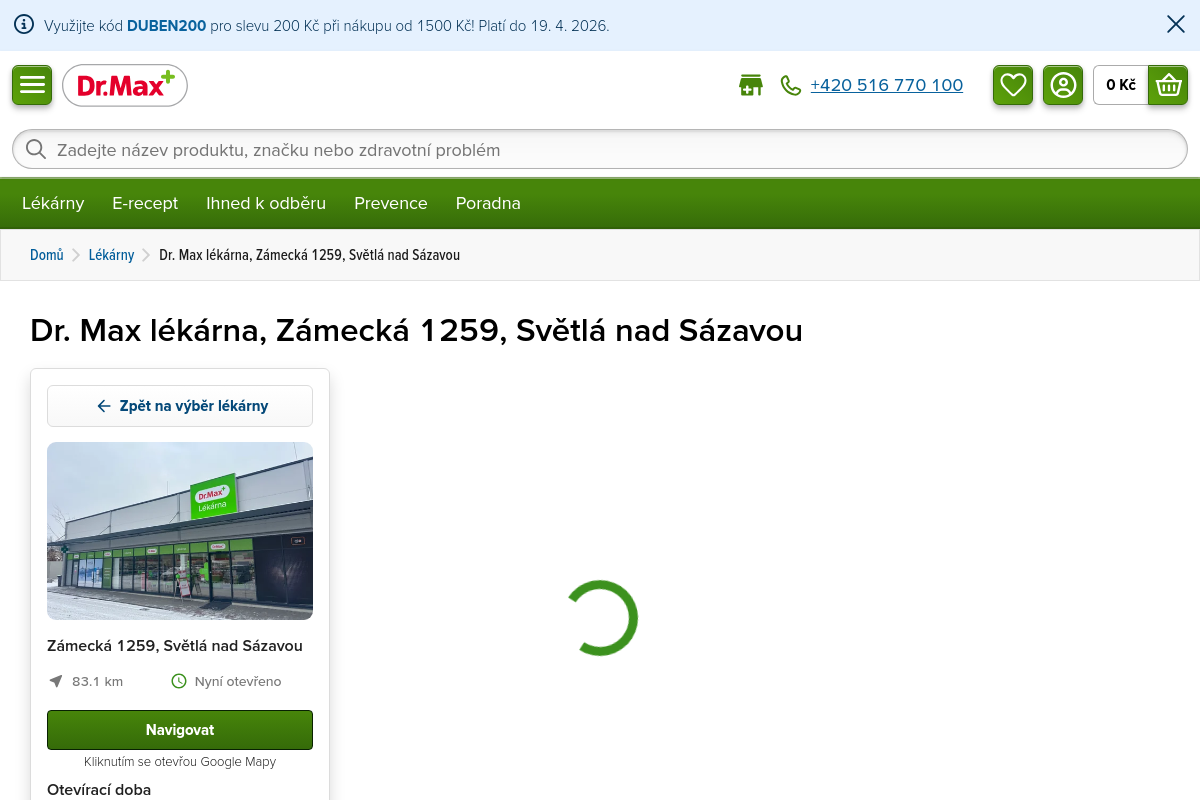Focus the product search input field

click(600, 150)
